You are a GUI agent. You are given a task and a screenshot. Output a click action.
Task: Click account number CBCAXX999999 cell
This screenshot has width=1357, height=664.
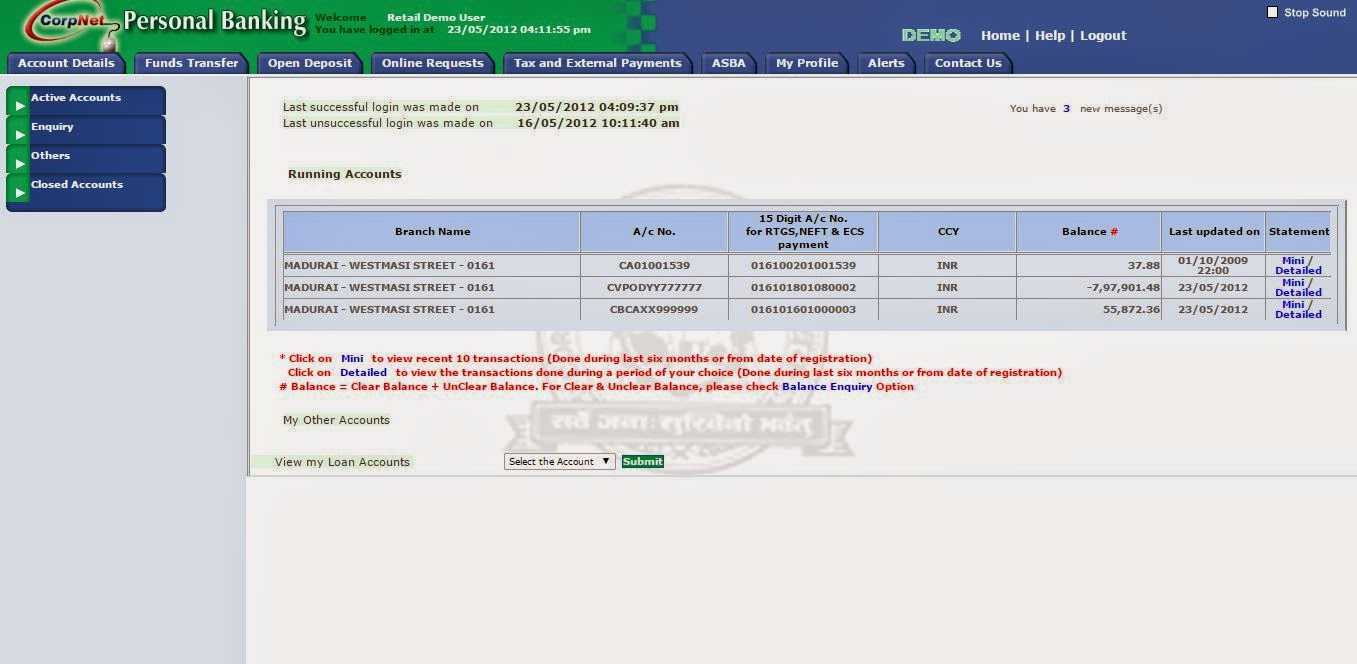pos(654,309)
